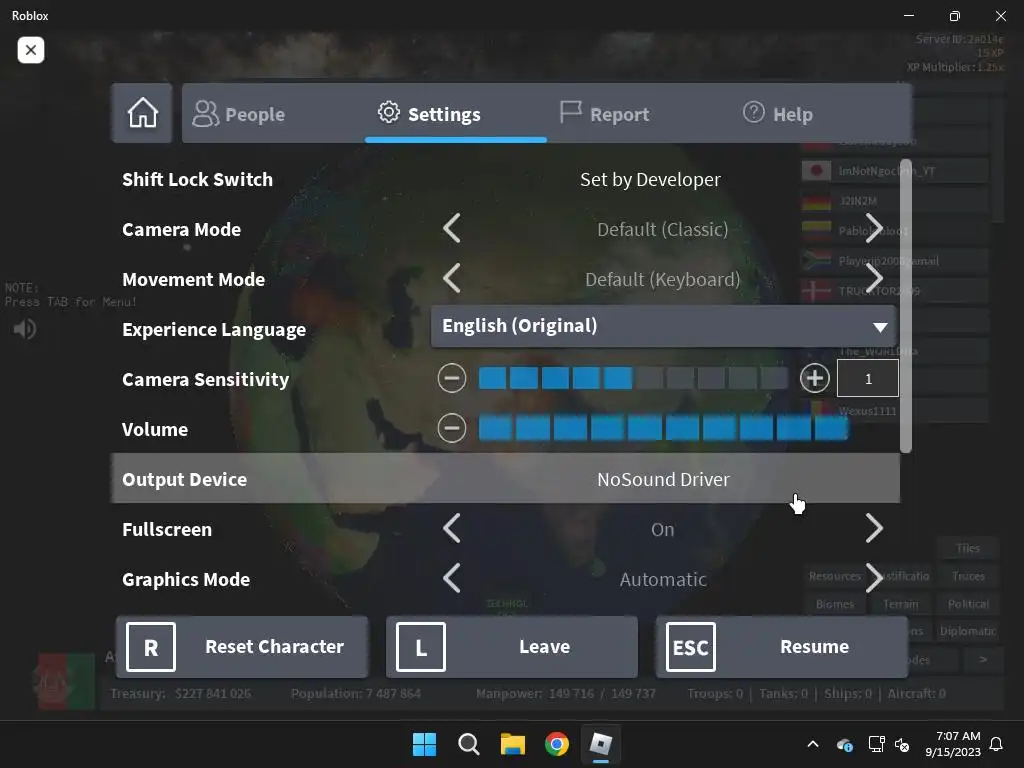Open the People tab
The height and width of the screenshot is (768, 1024).
point(238,114)
